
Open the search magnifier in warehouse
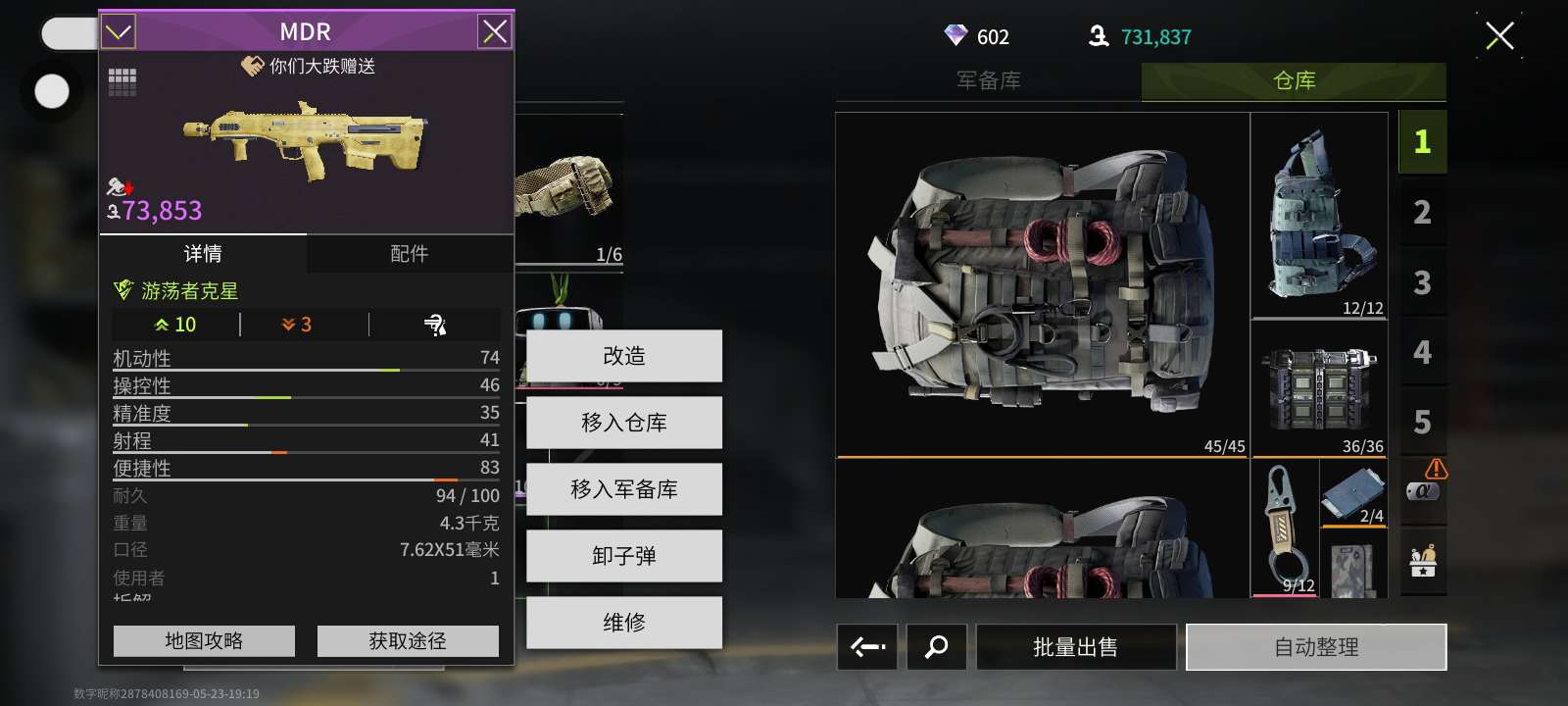pos(936,647)
